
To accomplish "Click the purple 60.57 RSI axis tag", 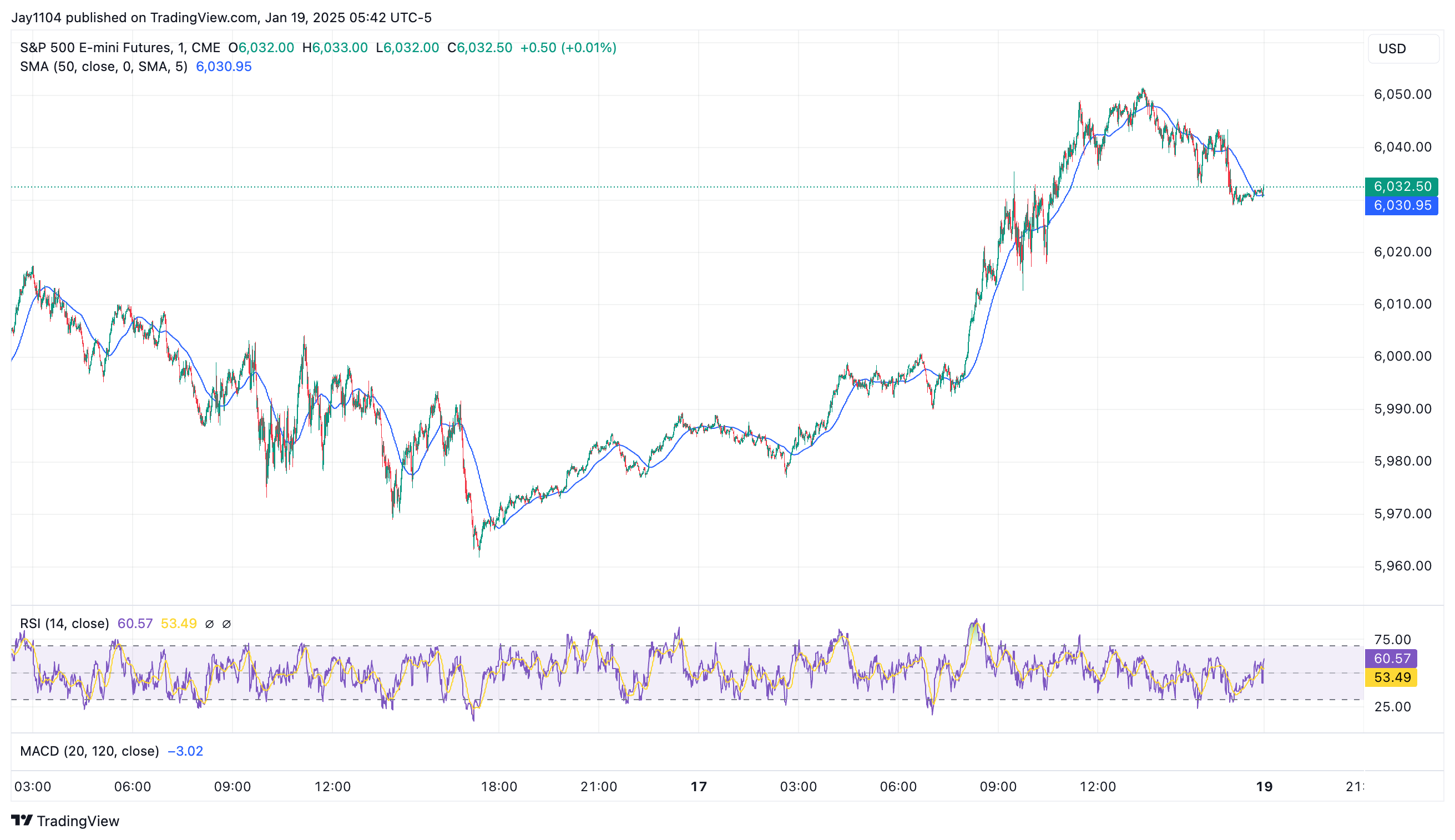I will pyautogui.click(x=1391, y=658).
